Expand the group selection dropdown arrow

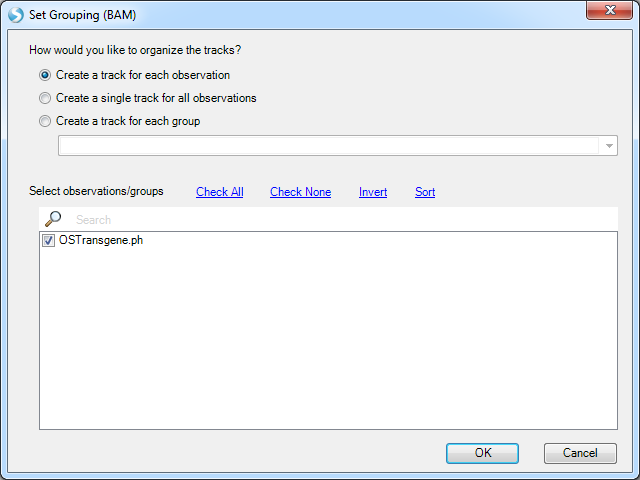tap(609, 146)
